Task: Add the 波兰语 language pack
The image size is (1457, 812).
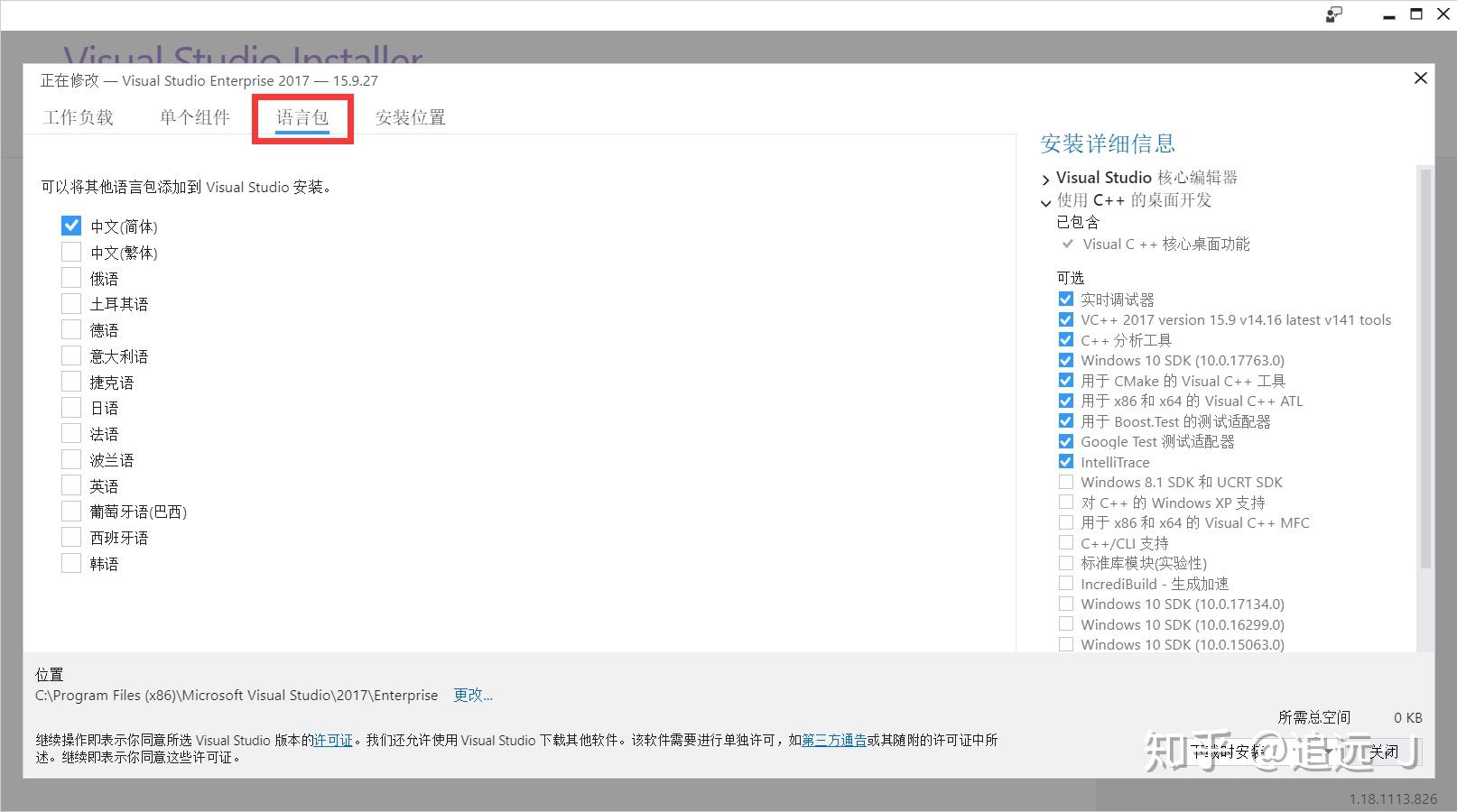Action: coord(71,459)
